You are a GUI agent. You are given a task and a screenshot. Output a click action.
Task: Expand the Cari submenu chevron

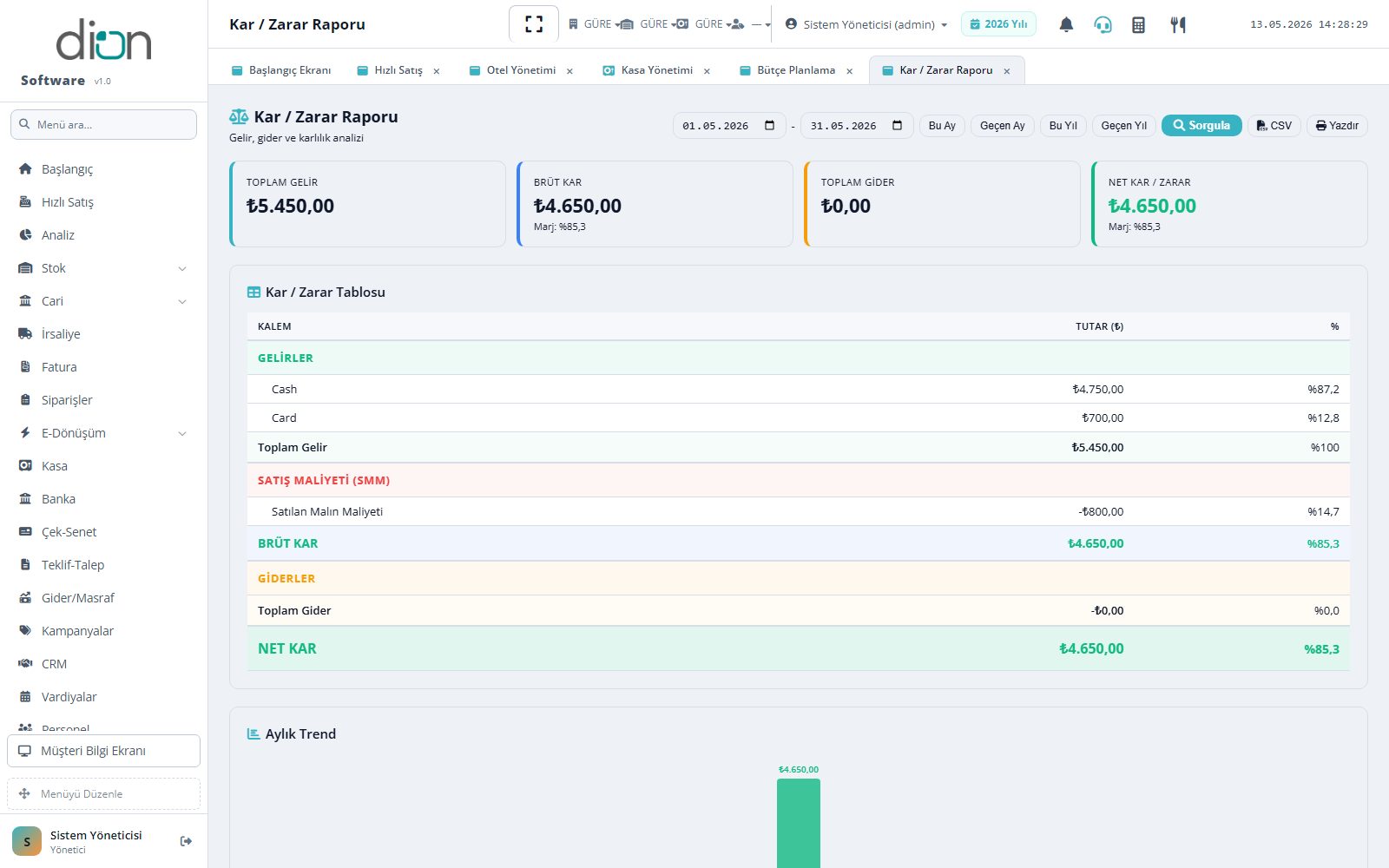click(x=182, y=302)
